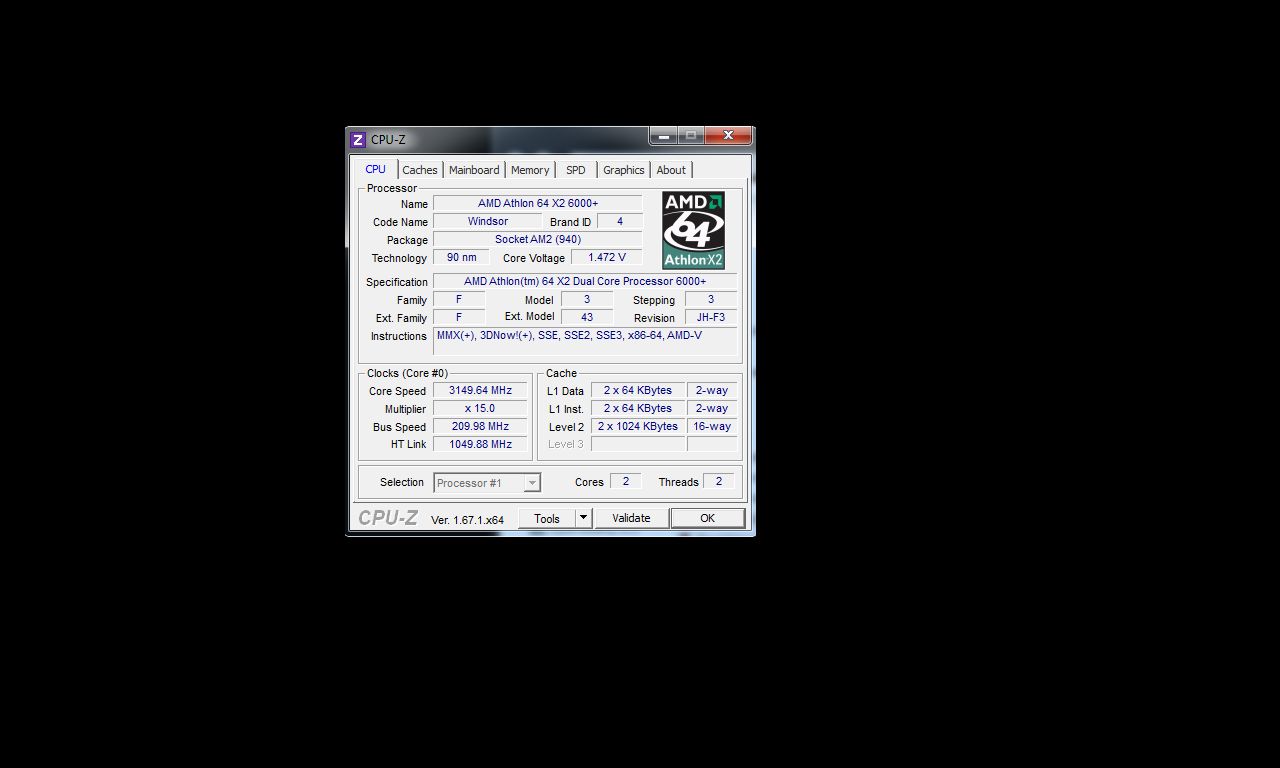This screenshot has height=768, width=1280.
Task: Click the Socket AM2 (940) package value
Action: coord(538,240)
